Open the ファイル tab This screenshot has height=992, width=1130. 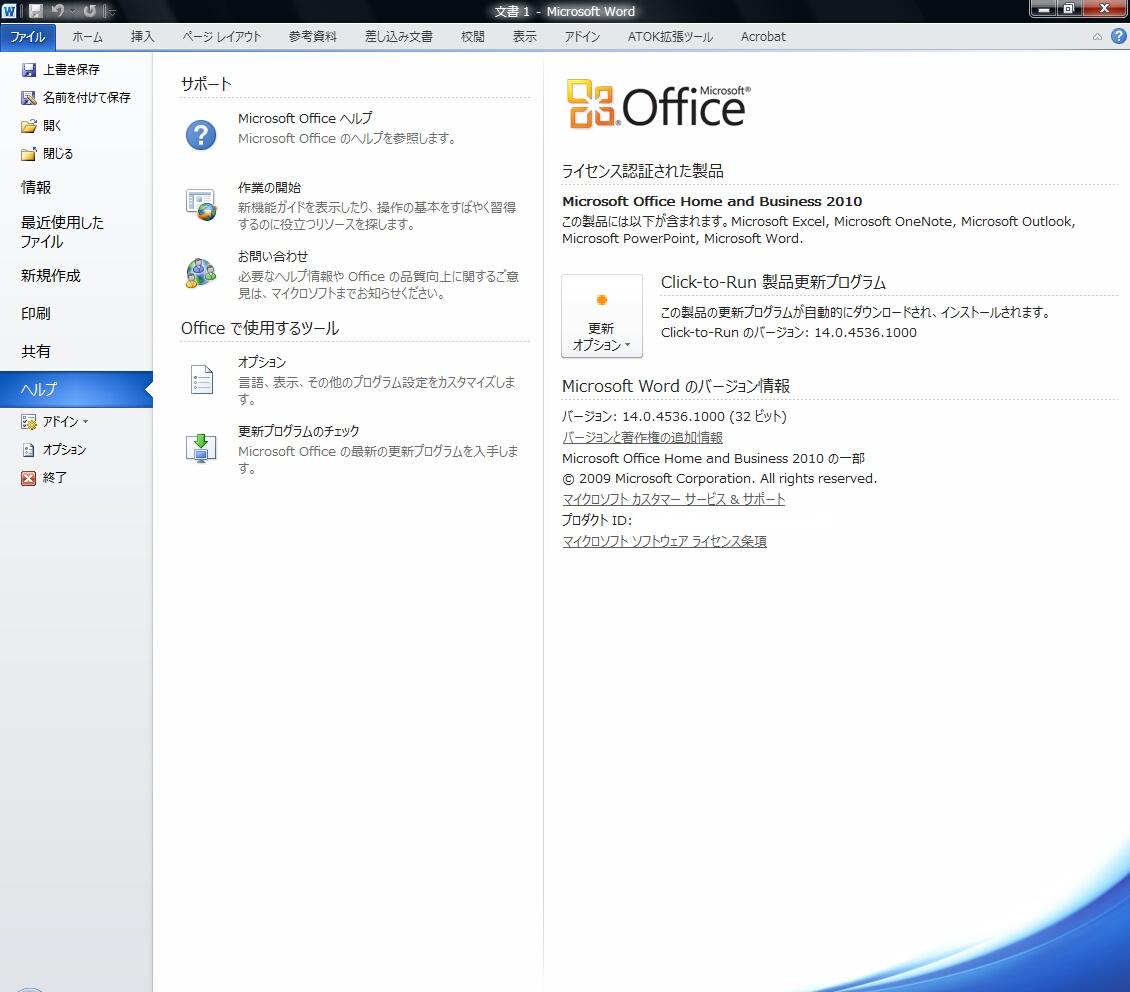click(27, 37)
